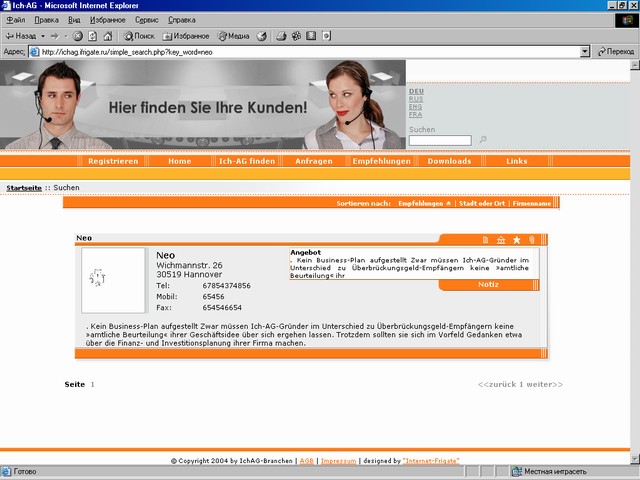Image resolution: width=640 pixels, height=480 pixels.
Task: Click the weiter>> pagination link
Action: tap(544, 384)
